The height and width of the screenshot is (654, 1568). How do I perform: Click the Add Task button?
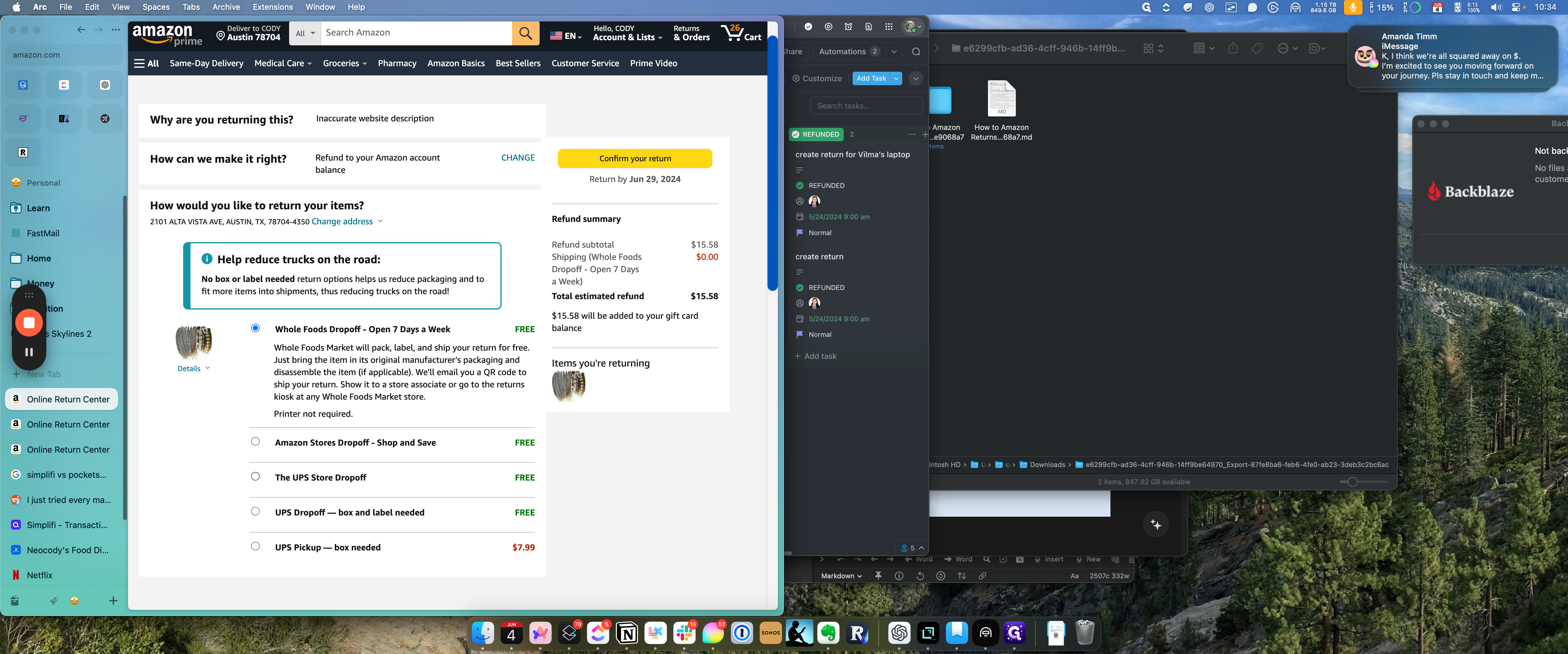(871, 78)
